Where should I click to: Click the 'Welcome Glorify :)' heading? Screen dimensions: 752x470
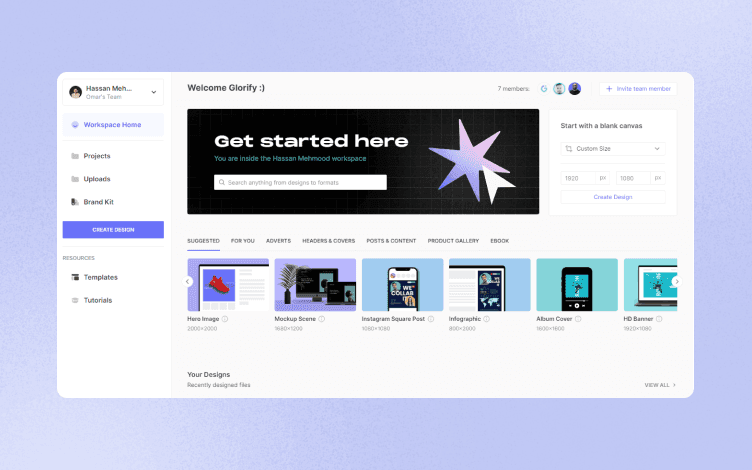pos(226,88)
